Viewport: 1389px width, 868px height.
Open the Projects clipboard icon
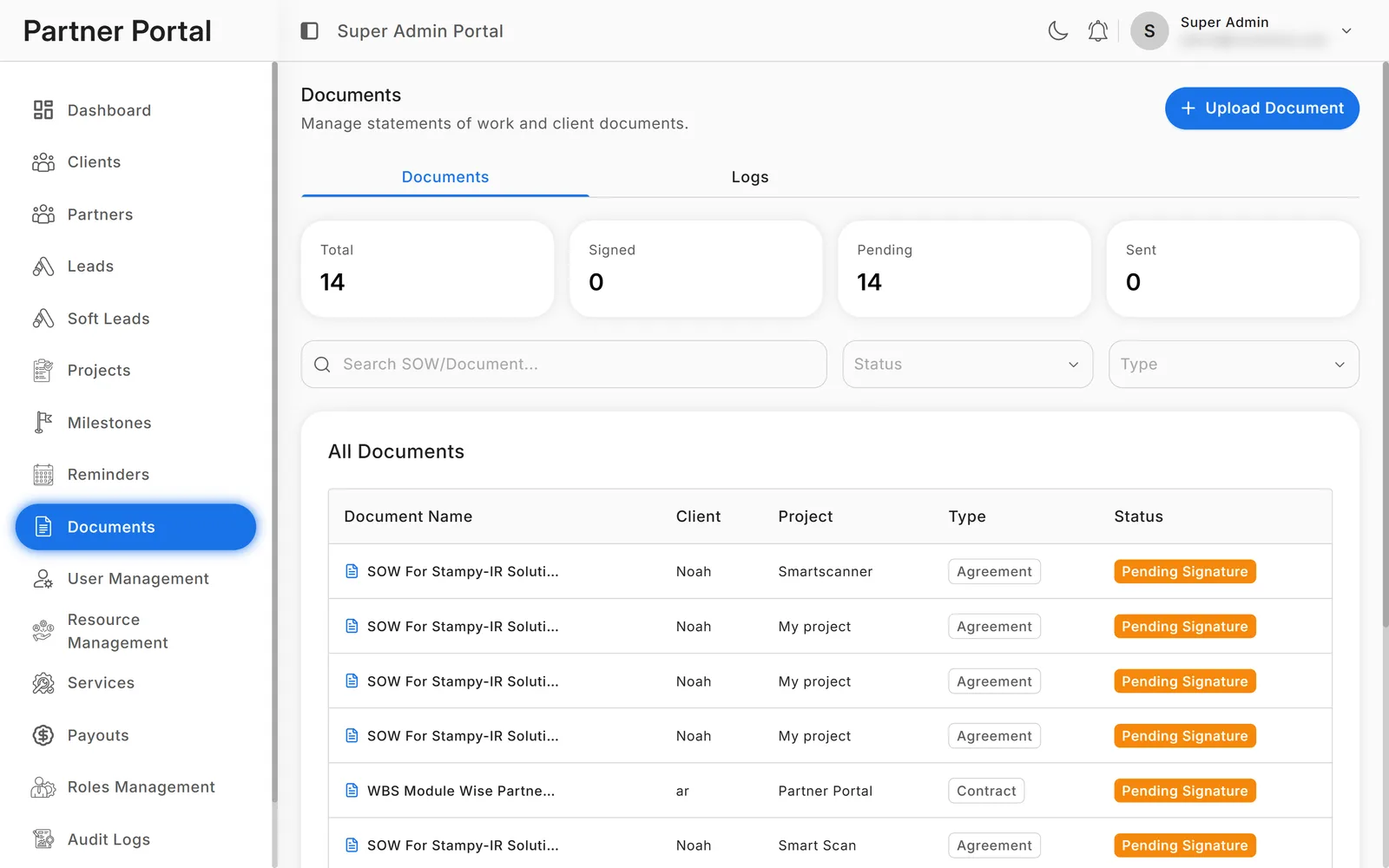tap(43, 371)
